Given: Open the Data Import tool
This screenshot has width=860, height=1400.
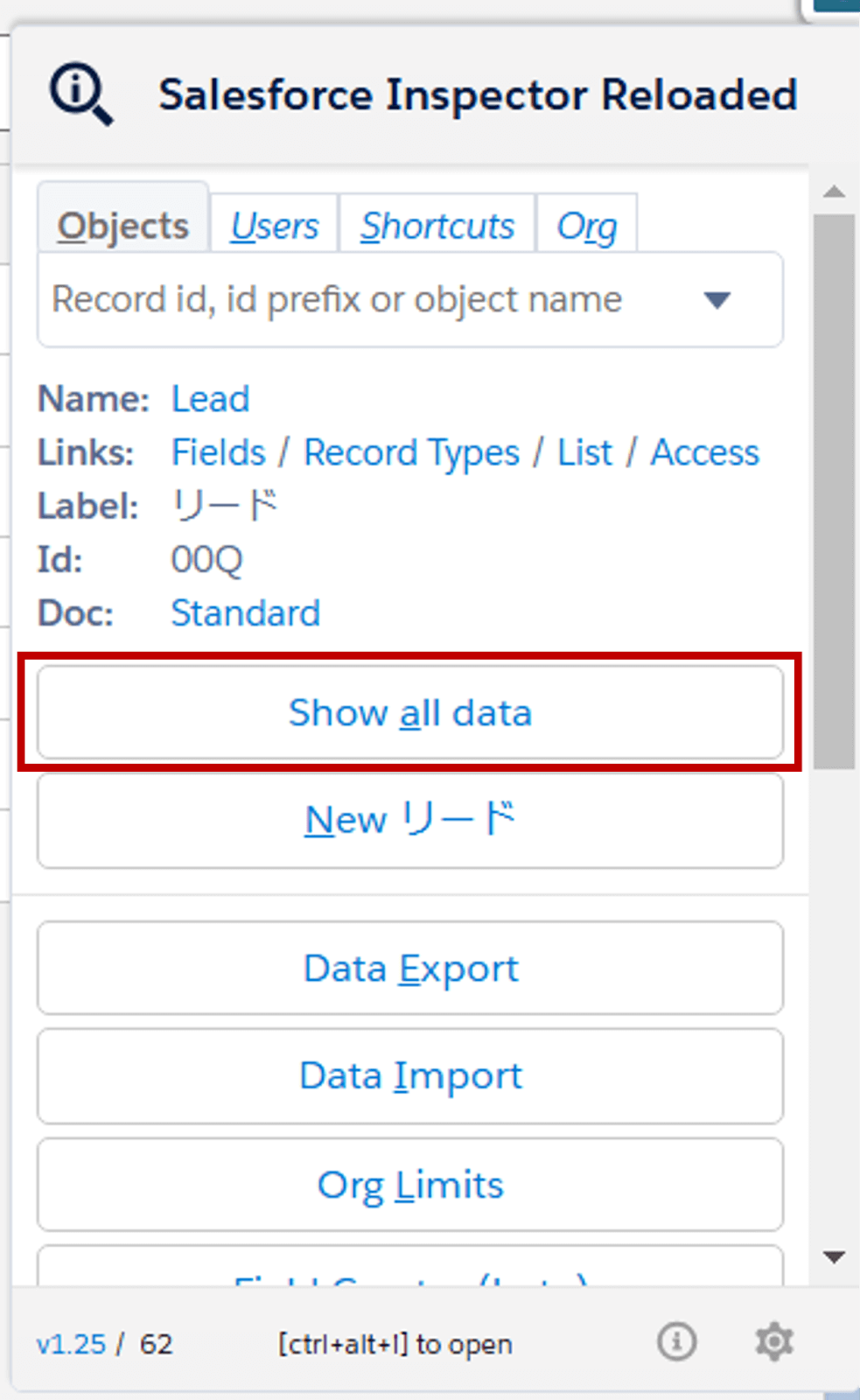Looking at the screenshot, I should pyautogui.click(x=409, y=1076).
